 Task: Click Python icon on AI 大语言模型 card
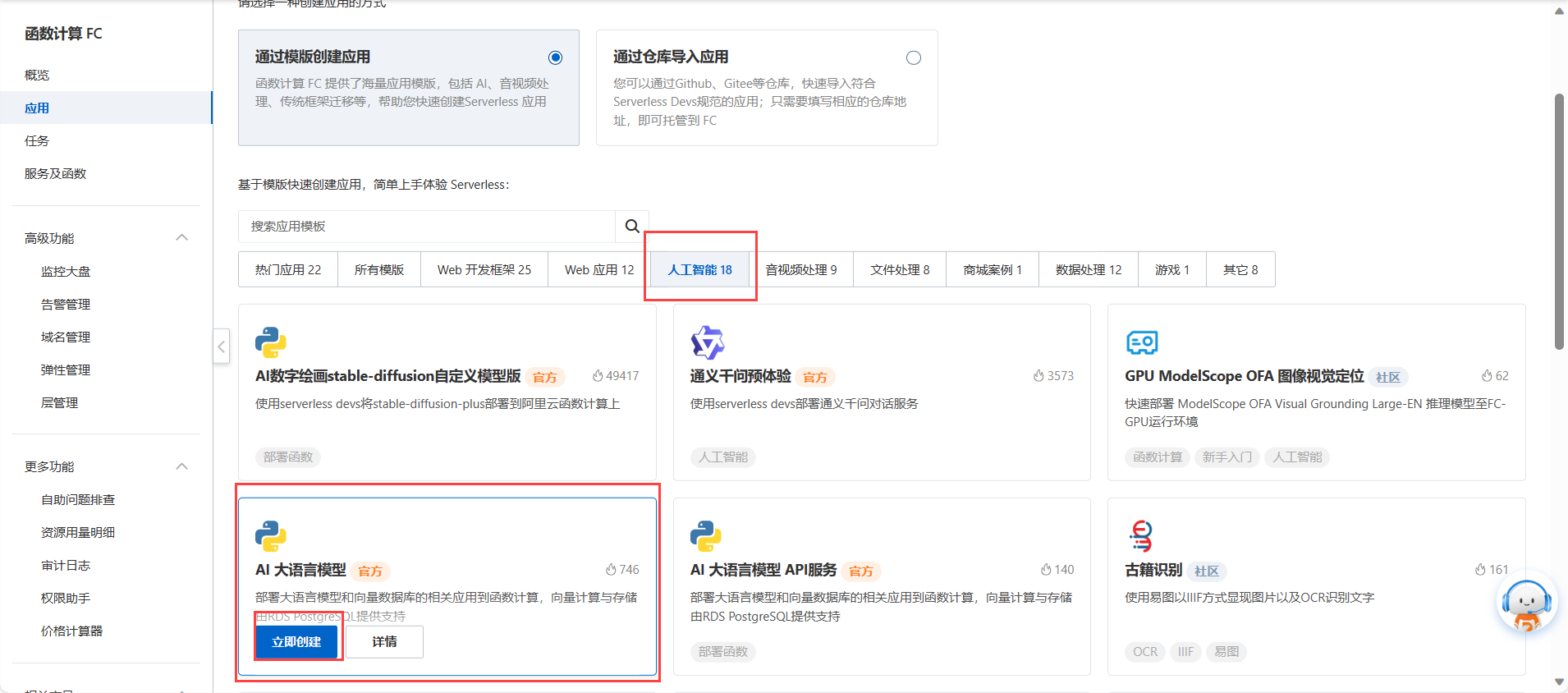(270, 536)
